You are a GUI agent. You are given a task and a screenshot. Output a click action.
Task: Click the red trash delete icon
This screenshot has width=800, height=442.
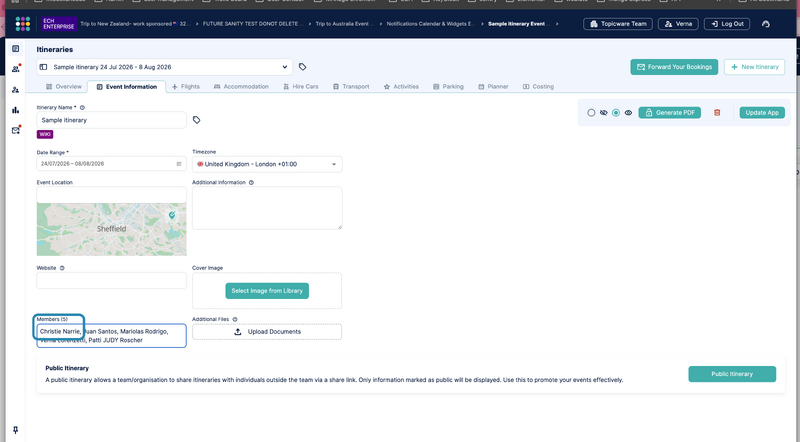(x=717, y=113)
